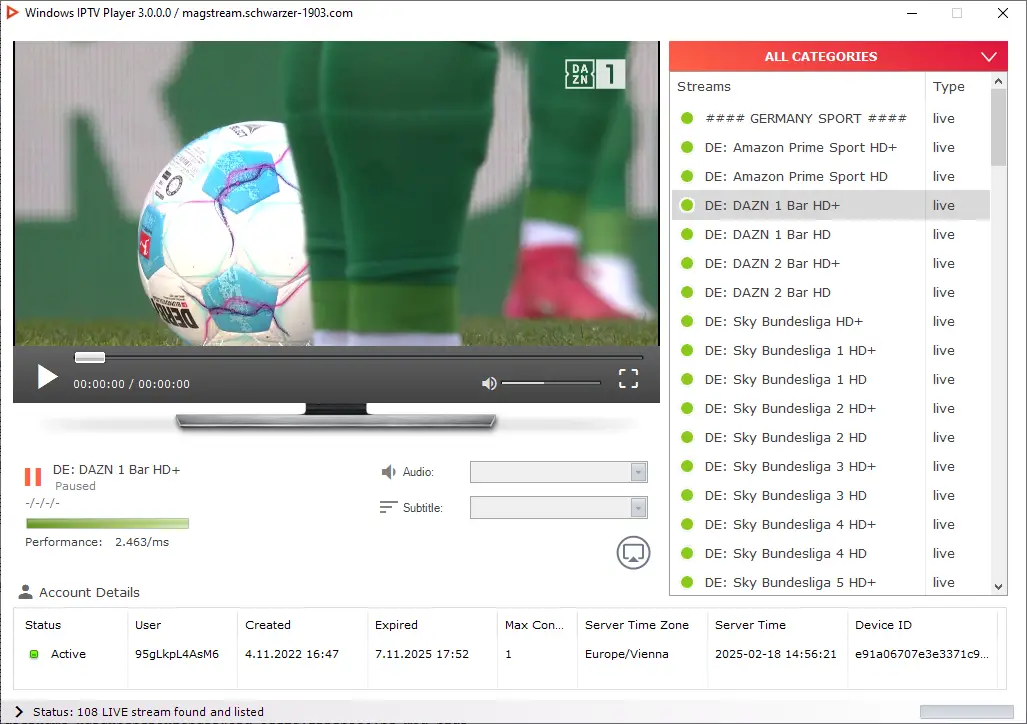Click the Device ID column header
This screenshot has height=724, width=1027.
point(883,625)
